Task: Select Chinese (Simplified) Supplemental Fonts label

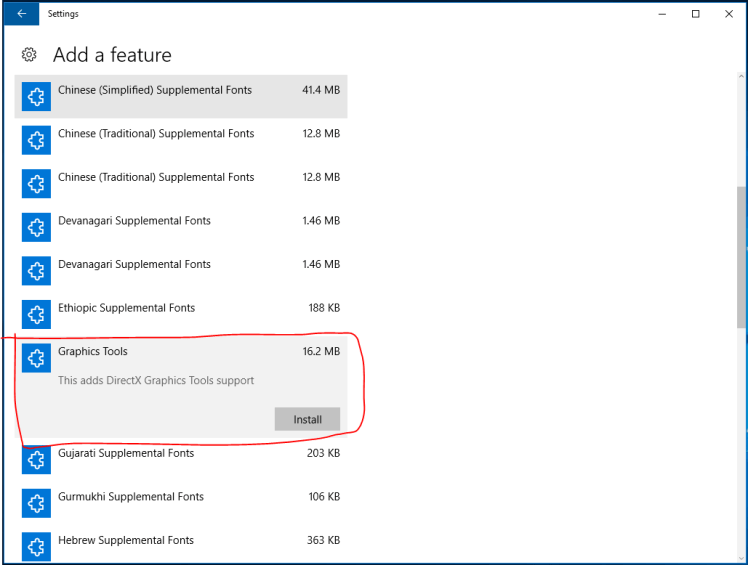Action: click(x=155, y=90)
